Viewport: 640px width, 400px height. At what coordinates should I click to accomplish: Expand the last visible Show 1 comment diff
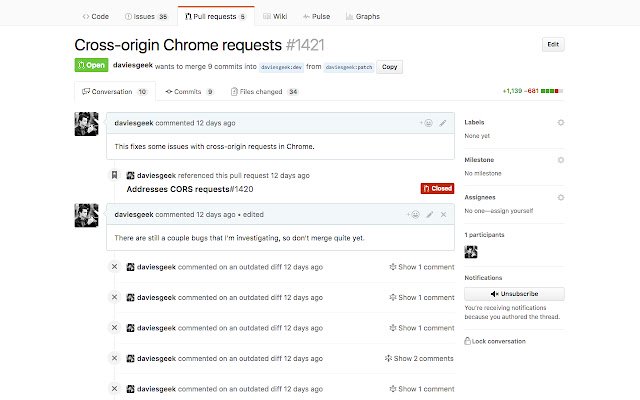point(422,389)
